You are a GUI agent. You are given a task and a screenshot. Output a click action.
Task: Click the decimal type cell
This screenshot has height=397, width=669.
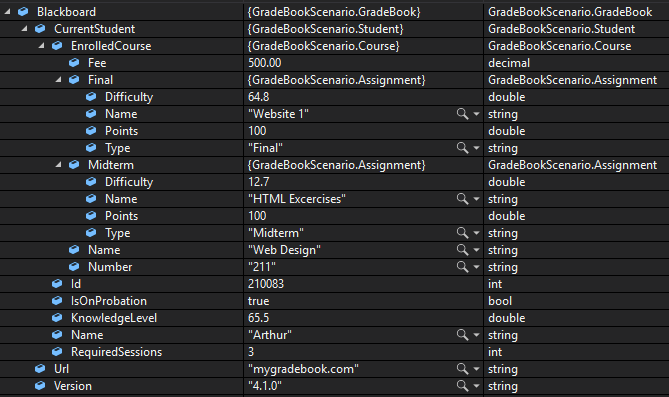[x=509, y=63]
